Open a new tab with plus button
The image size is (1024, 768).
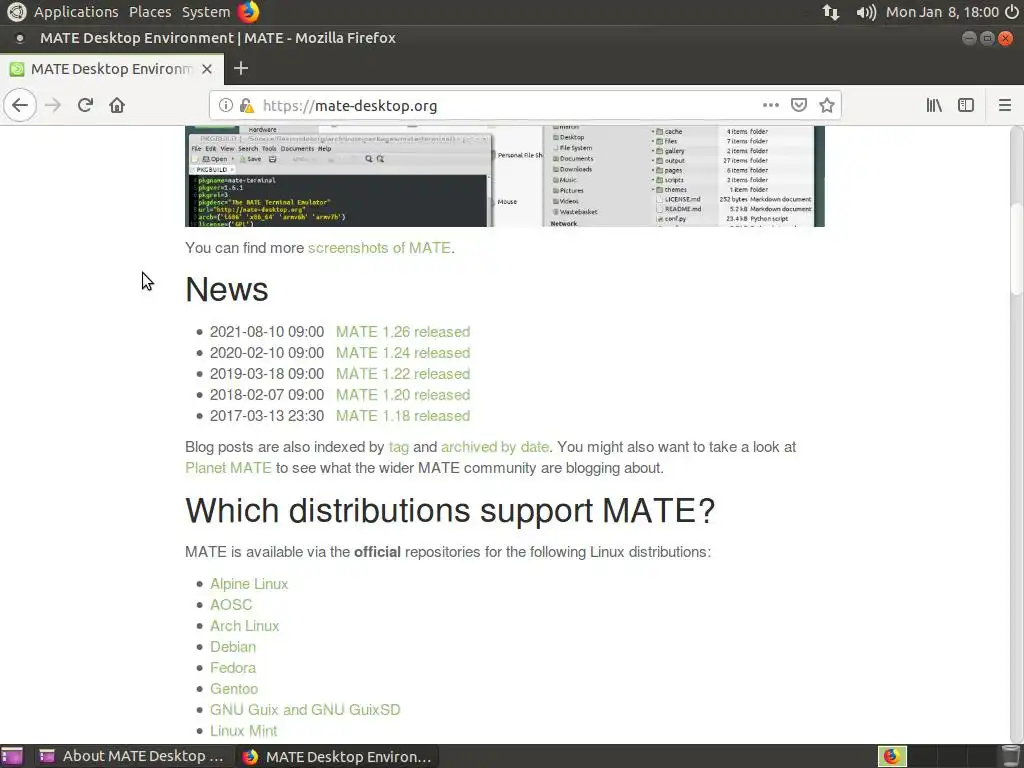pyautogui.click(x=241, y=69)
